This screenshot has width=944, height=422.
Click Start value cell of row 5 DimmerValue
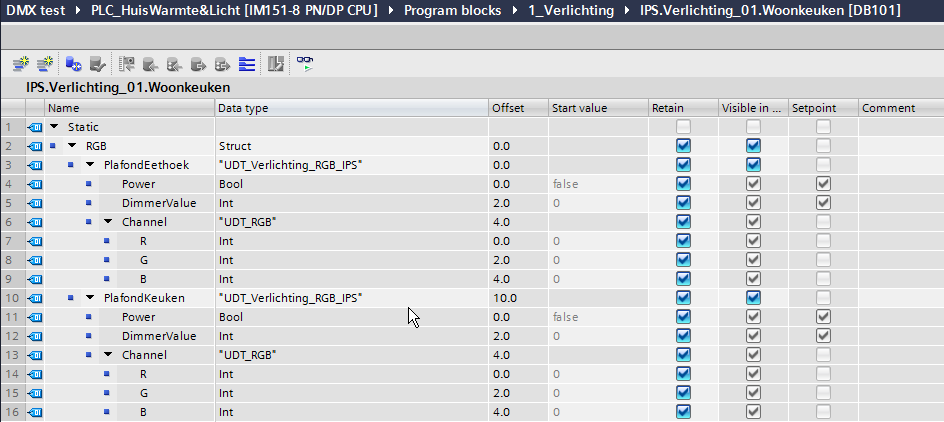[598, 203]
